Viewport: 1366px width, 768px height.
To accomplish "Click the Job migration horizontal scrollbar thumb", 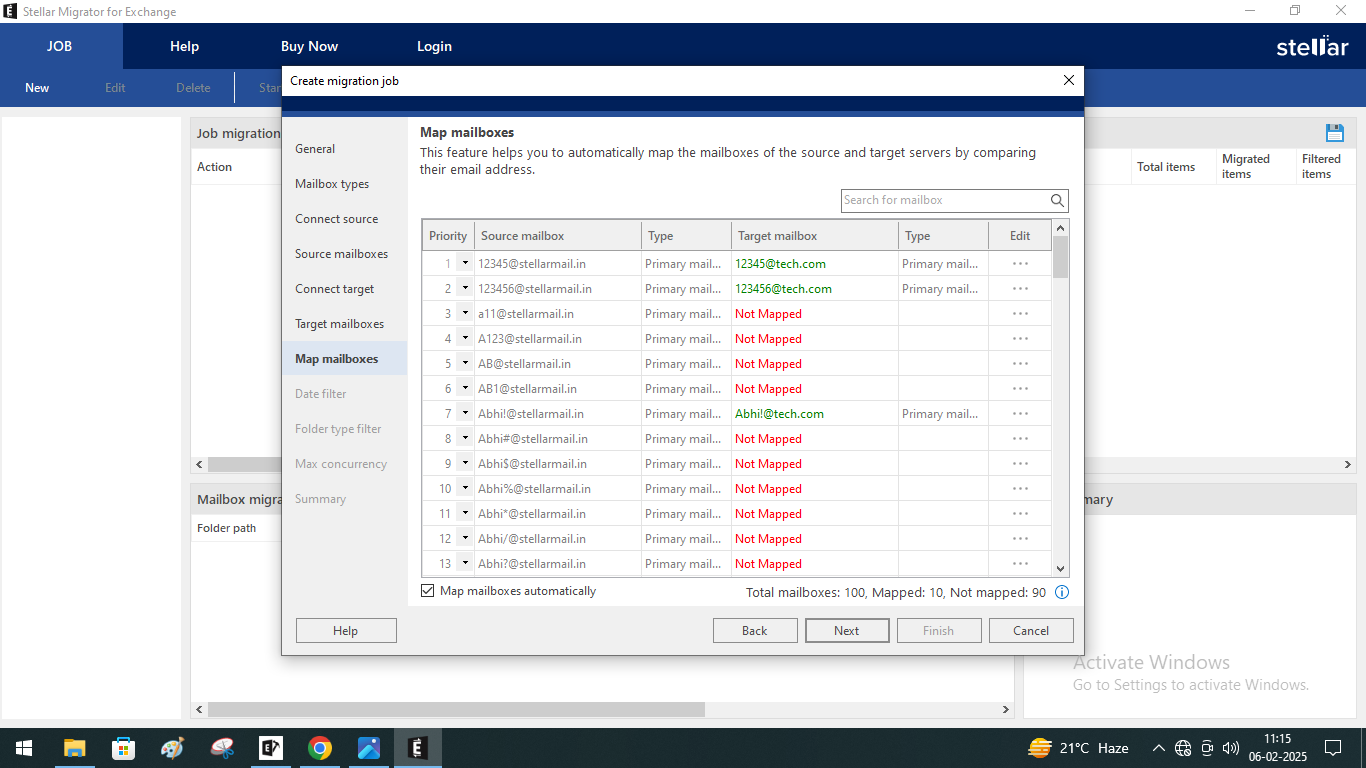I will point(245,465).
